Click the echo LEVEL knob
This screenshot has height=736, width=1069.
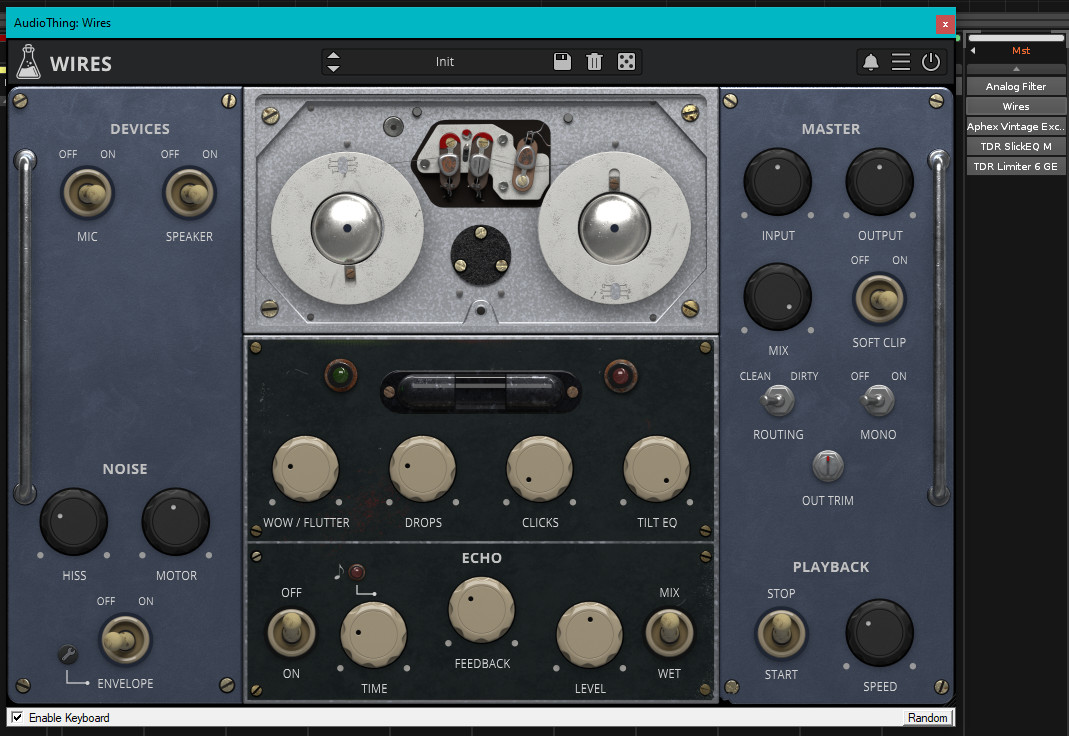pyautogui.click(x=590, y=634)
